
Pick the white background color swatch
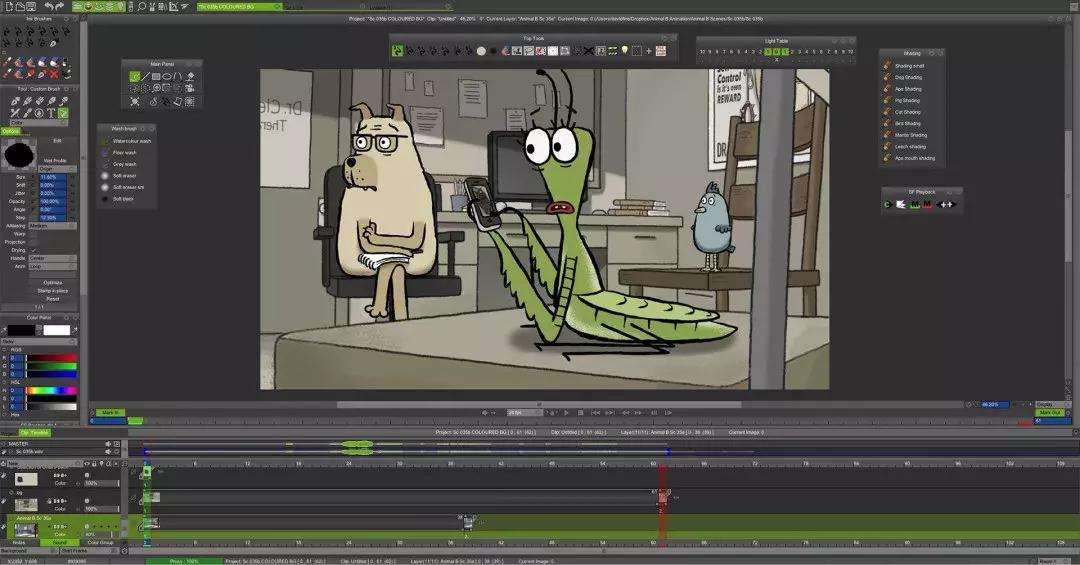[x=56, y=330]
